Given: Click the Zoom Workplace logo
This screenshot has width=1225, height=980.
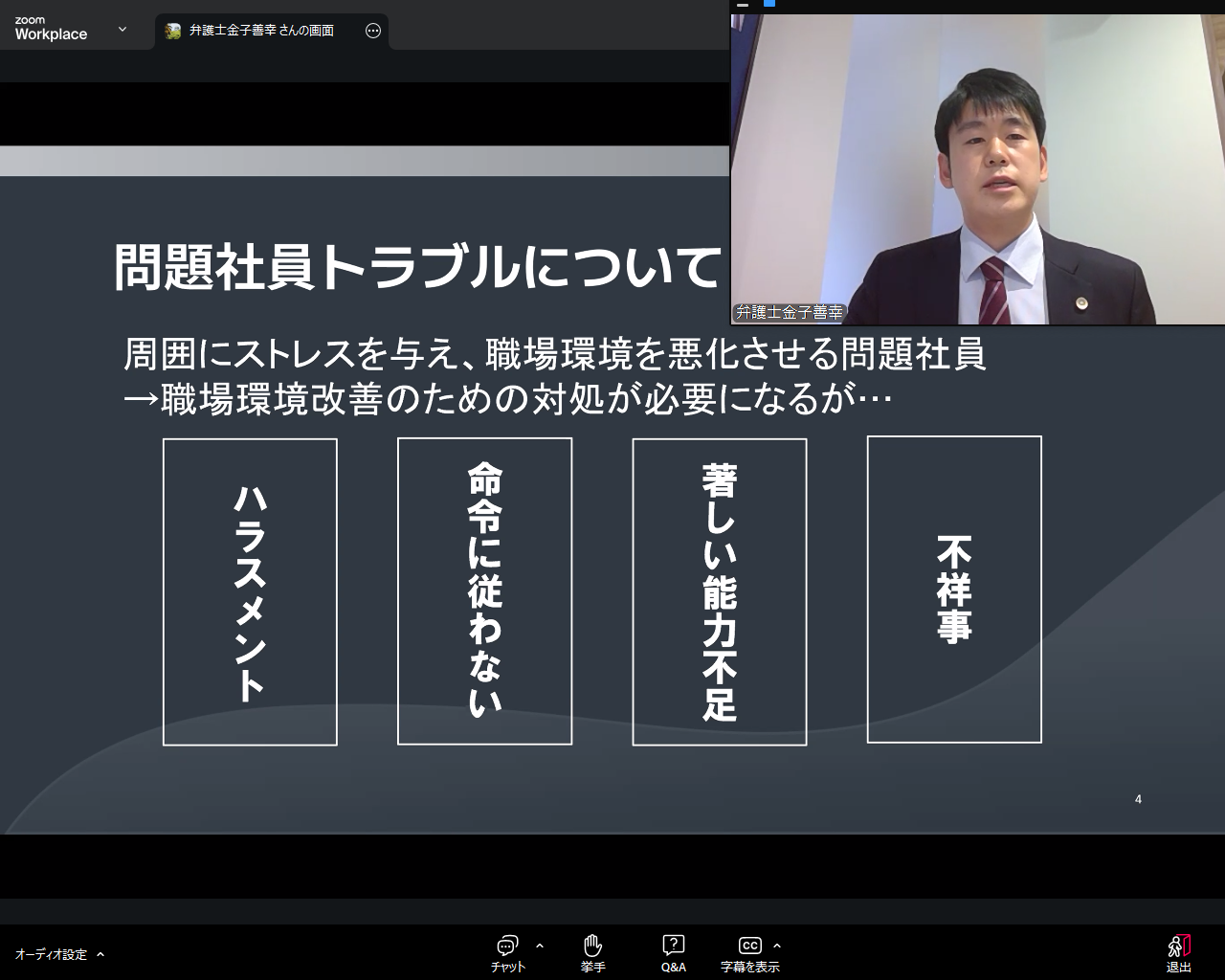Looking at the screenshot, I should pos(51,29).
